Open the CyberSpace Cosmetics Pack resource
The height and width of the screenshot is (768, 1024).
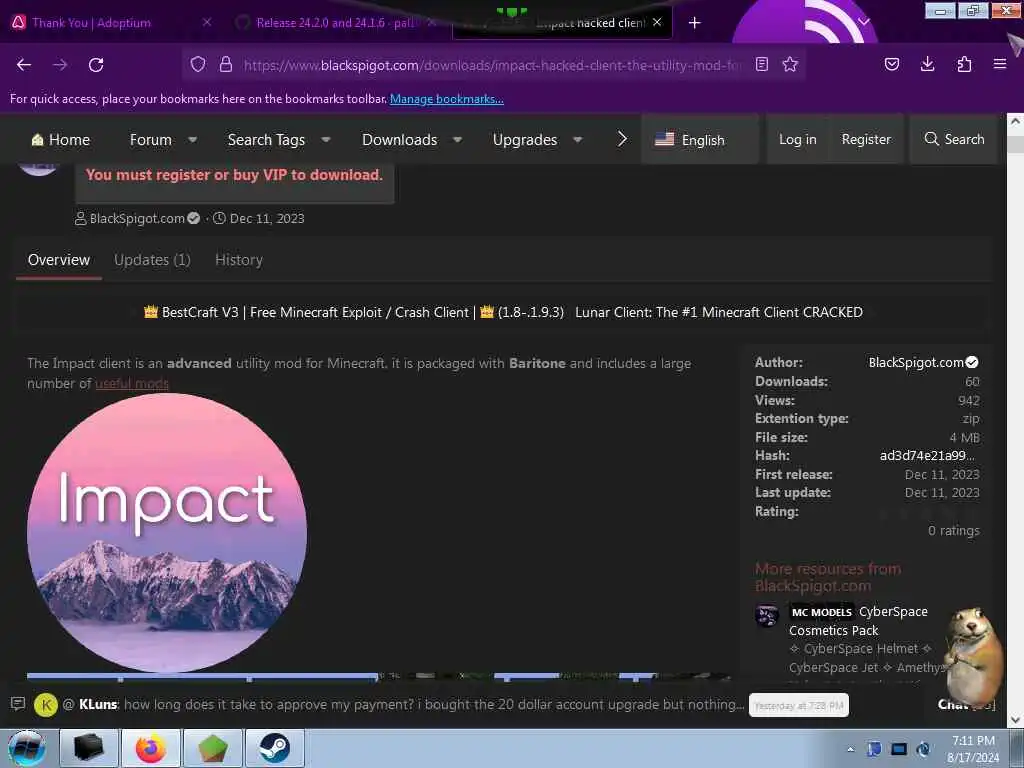pyautogui.click(x=858, y=621)
